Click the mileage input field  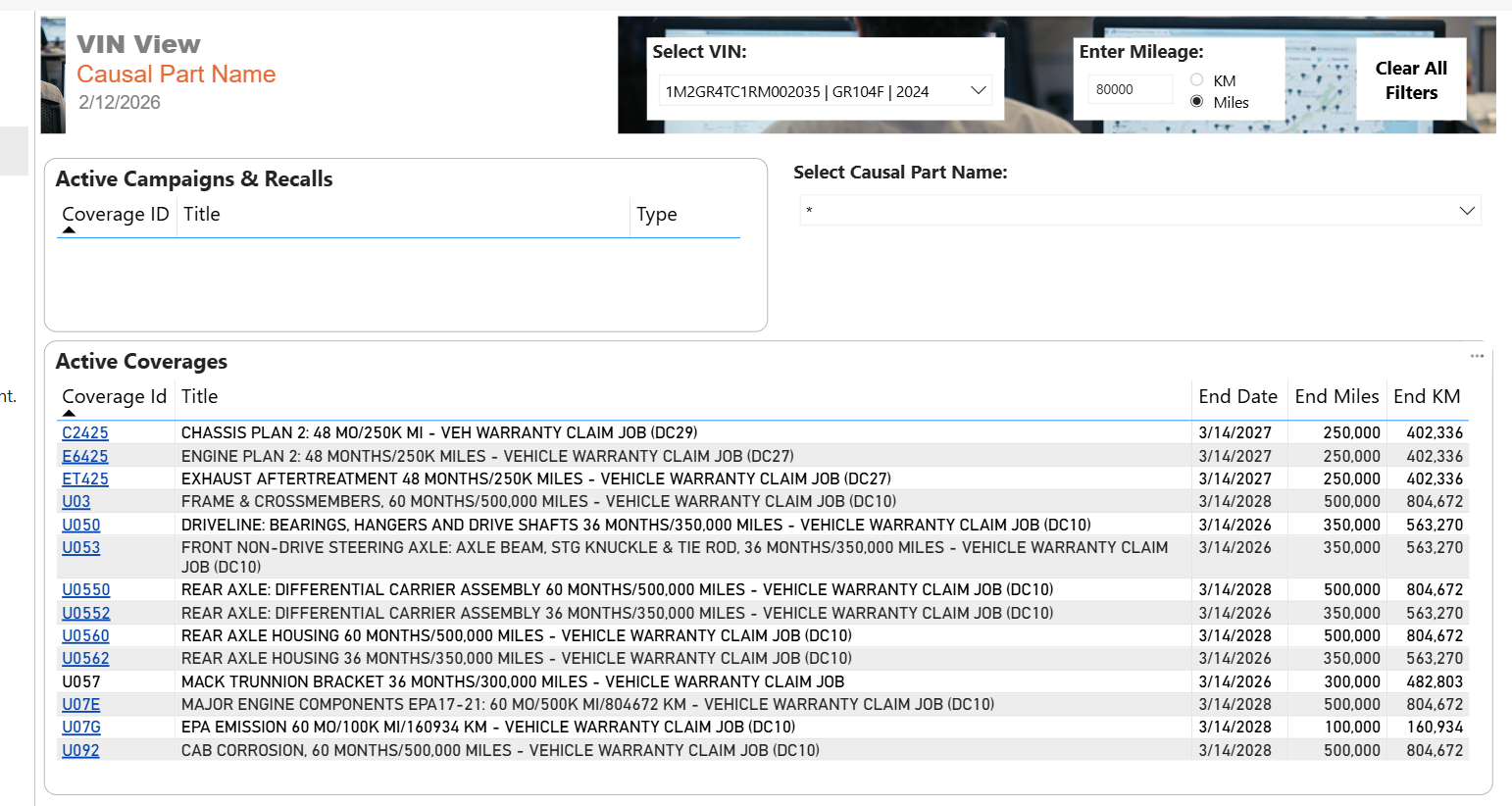click(x=1130, y=89)
